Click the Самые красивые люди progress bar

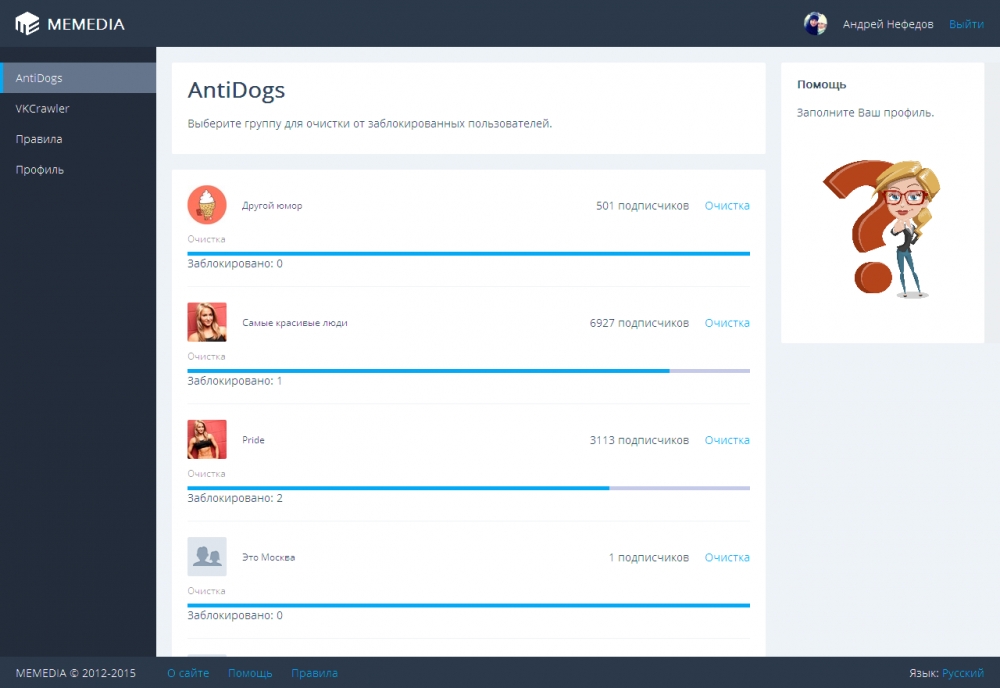(x=469, y=371)
